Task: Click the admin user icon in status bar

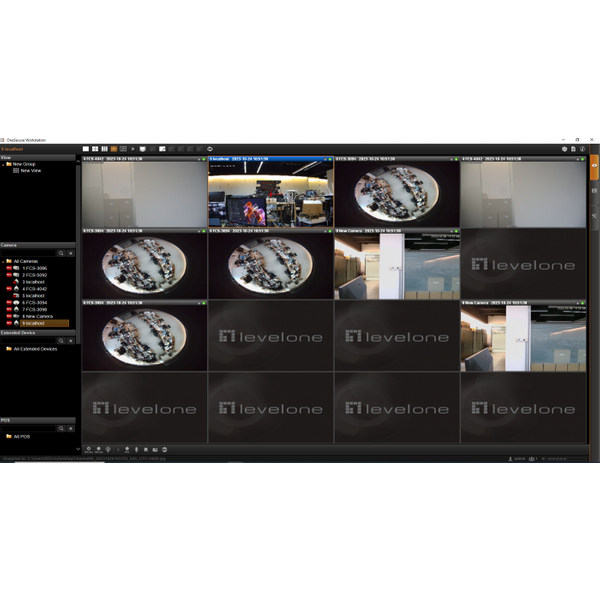Action: (x=510, y=458)
